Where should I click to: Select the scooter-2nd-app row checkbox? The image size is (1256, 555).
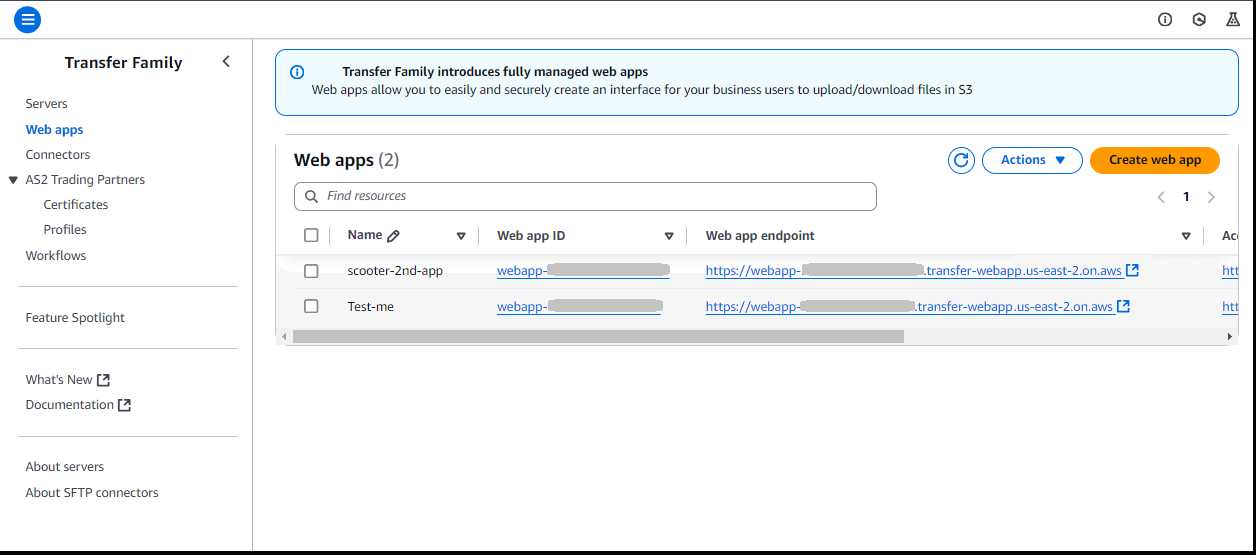pos(311,271)
